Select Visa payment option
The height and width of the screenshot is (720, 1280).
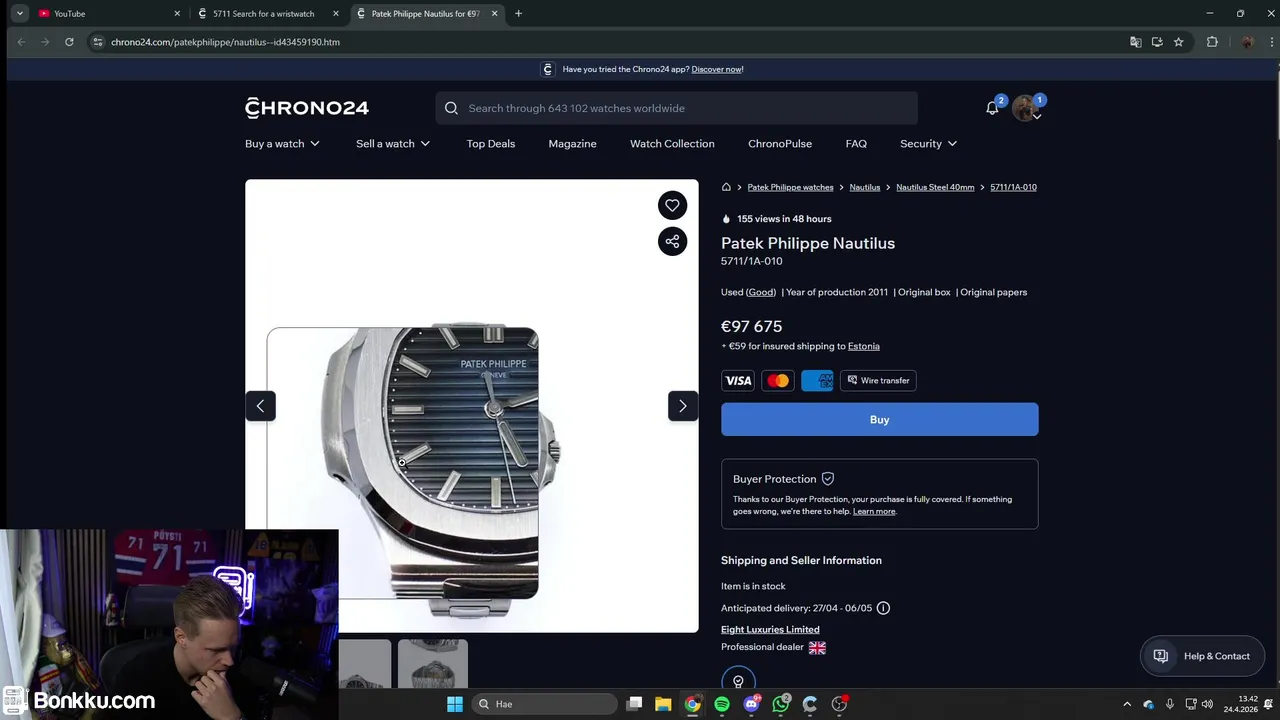[738, 381]
